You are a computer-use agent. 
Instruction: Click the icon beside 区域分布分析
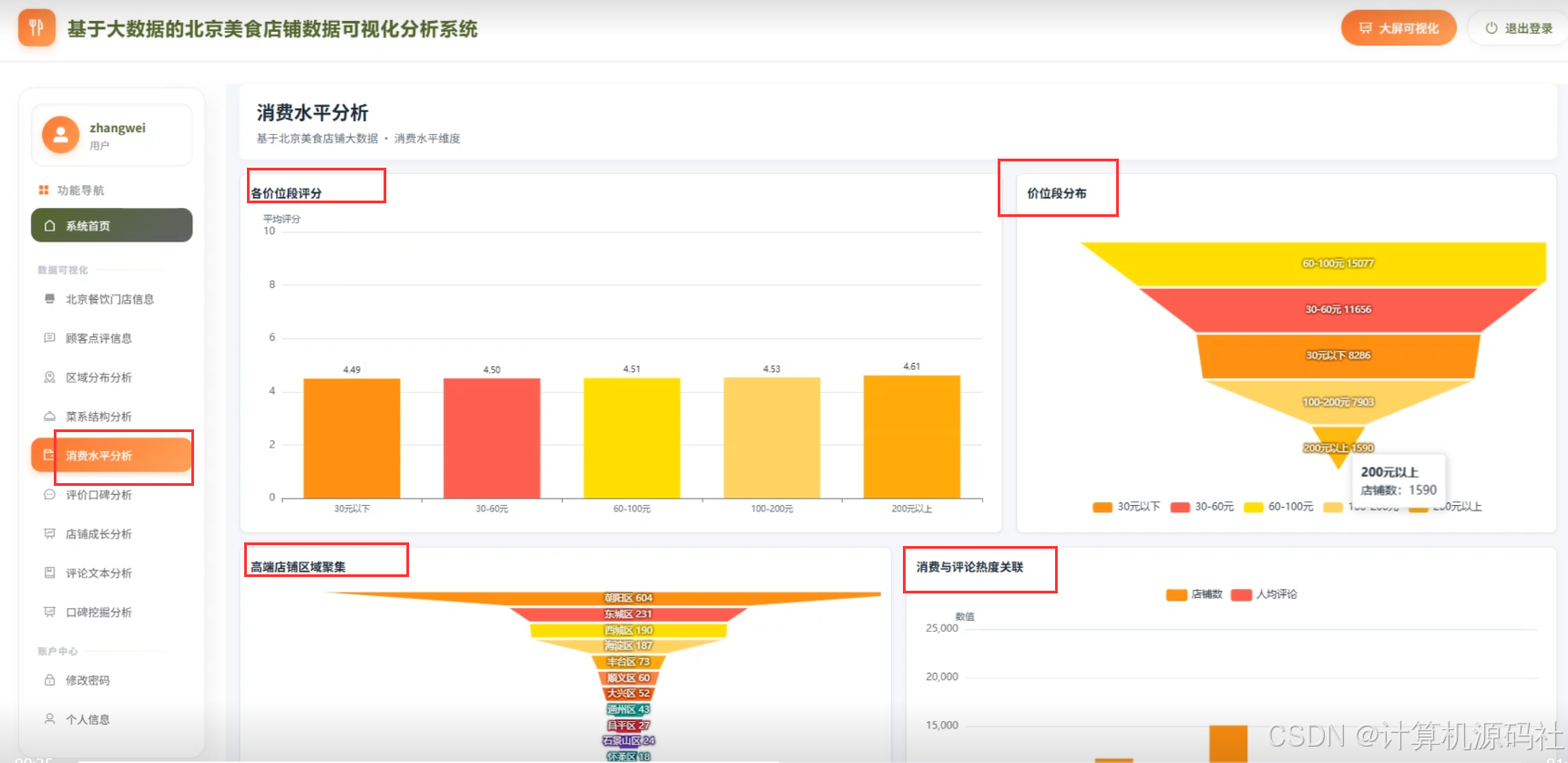coord(49,376)
